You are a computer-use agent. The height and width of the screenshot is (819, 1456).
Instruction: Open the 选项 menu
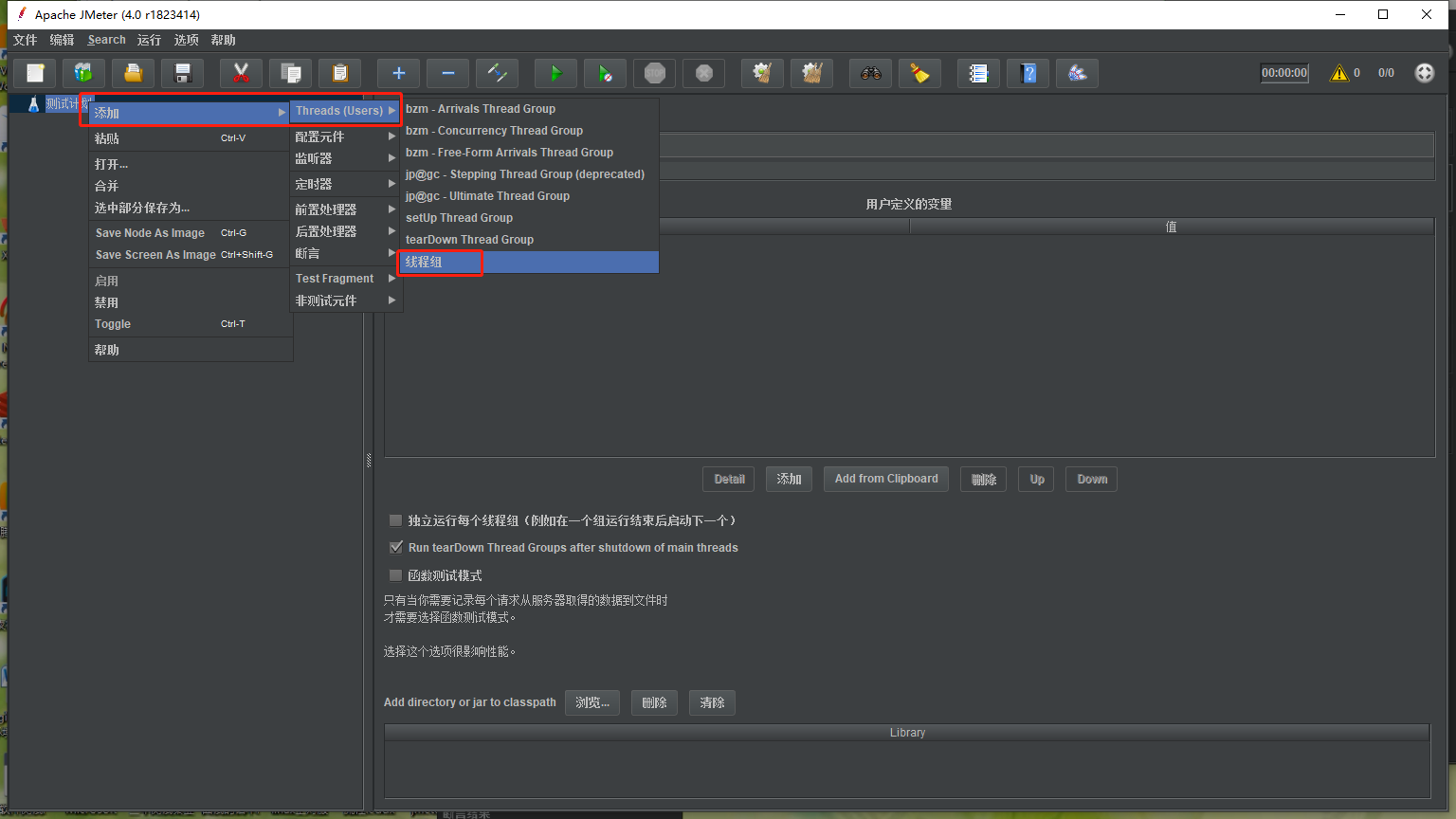click(186, 40)
